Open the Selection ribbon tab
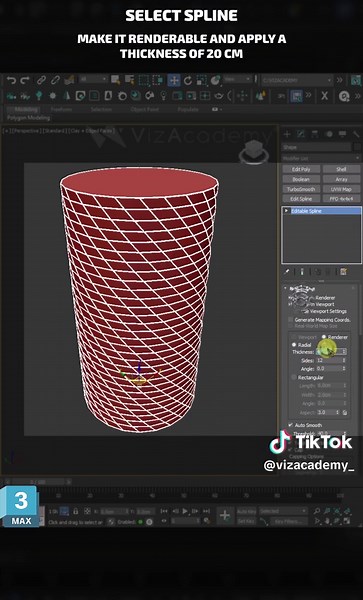The image size is (363, 600). pyautogui.click(x=101, y=109)
